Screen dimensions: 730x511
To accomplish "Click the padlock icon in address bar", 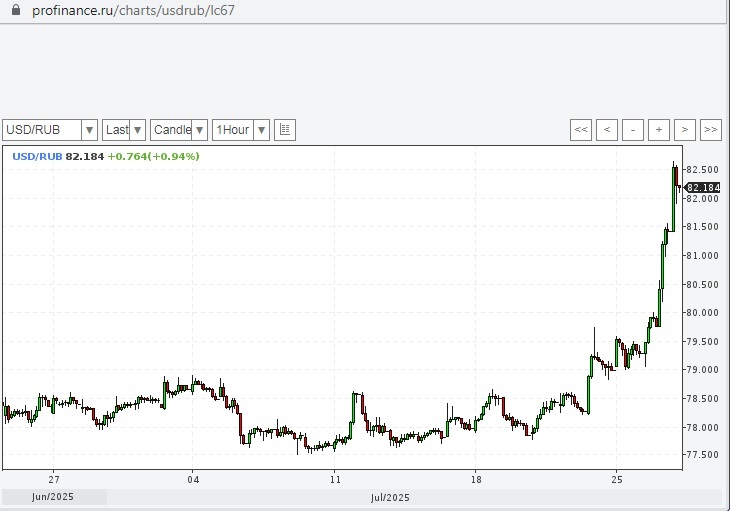I will click(12, 9).
